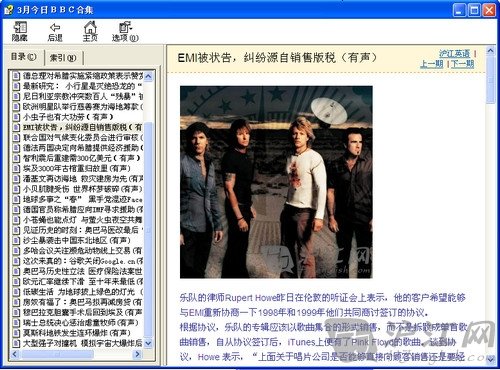
Task: Go to 下一期 next issue link
Action: 462,64
